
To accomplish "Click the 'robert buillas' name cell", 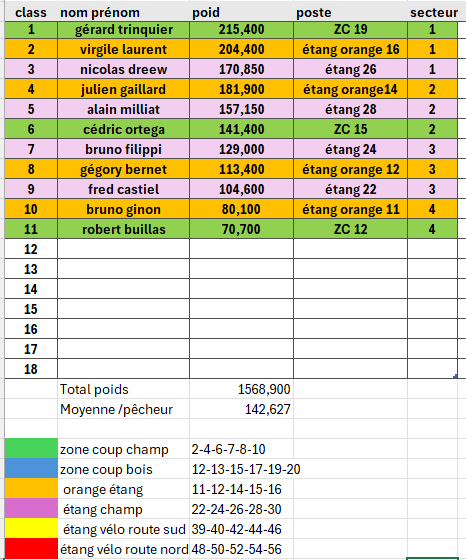I will (x=124, y=229).
